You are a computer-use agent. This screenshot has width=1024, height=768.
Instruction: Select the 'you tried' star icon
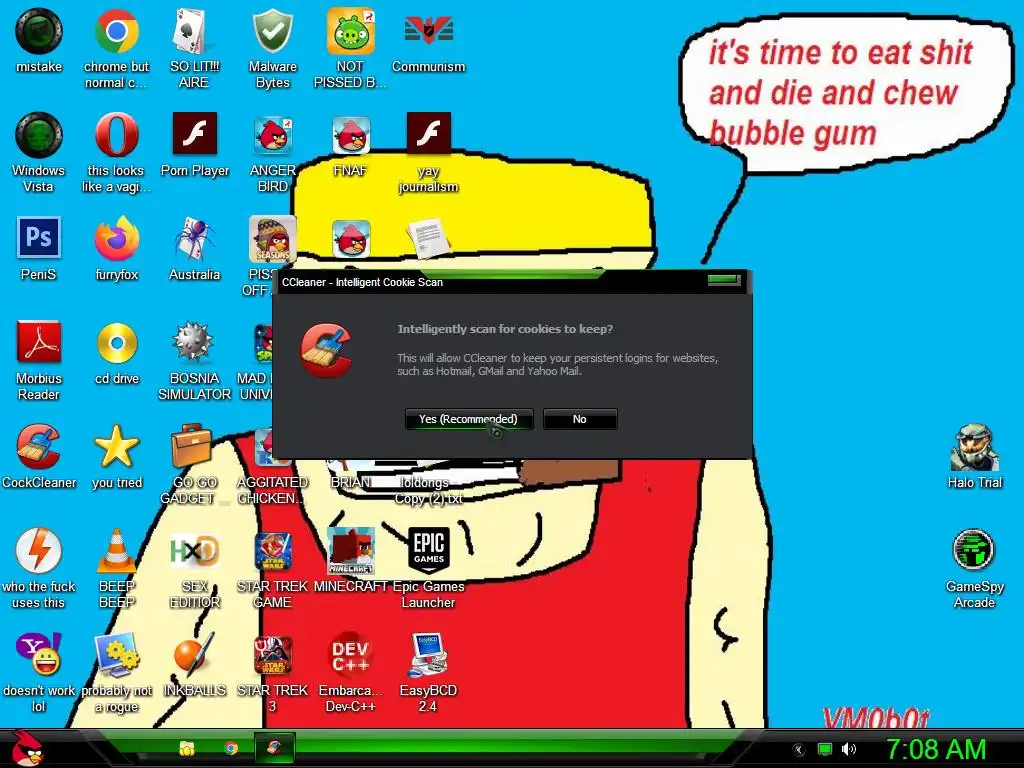click(x=117, y=456)
